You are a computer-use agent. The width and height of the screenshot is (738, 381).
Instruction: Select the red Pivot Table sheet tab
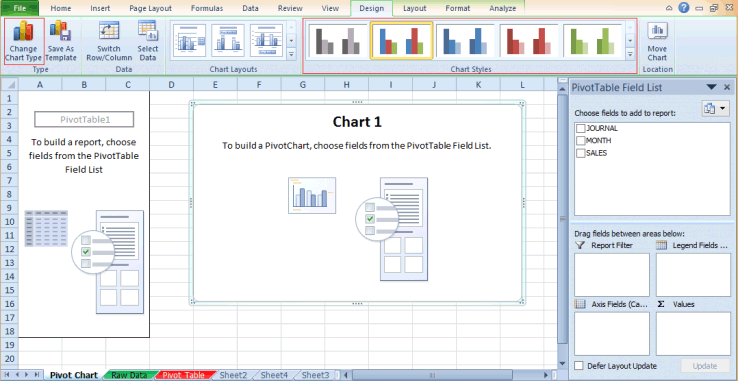coord(183,375)
